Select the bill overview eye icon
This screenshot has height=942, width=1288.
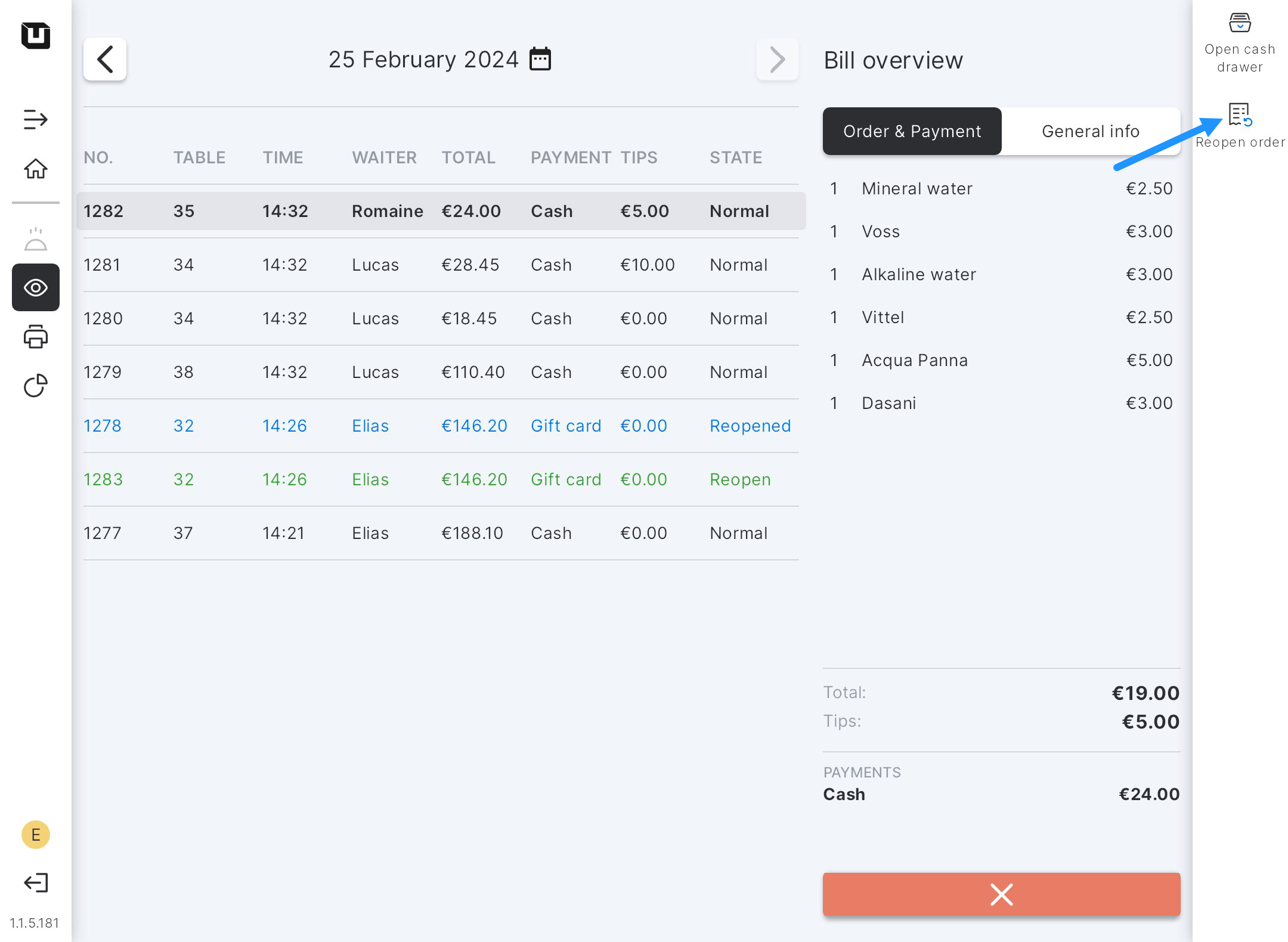pyautogui.click(x=36, y=287)
